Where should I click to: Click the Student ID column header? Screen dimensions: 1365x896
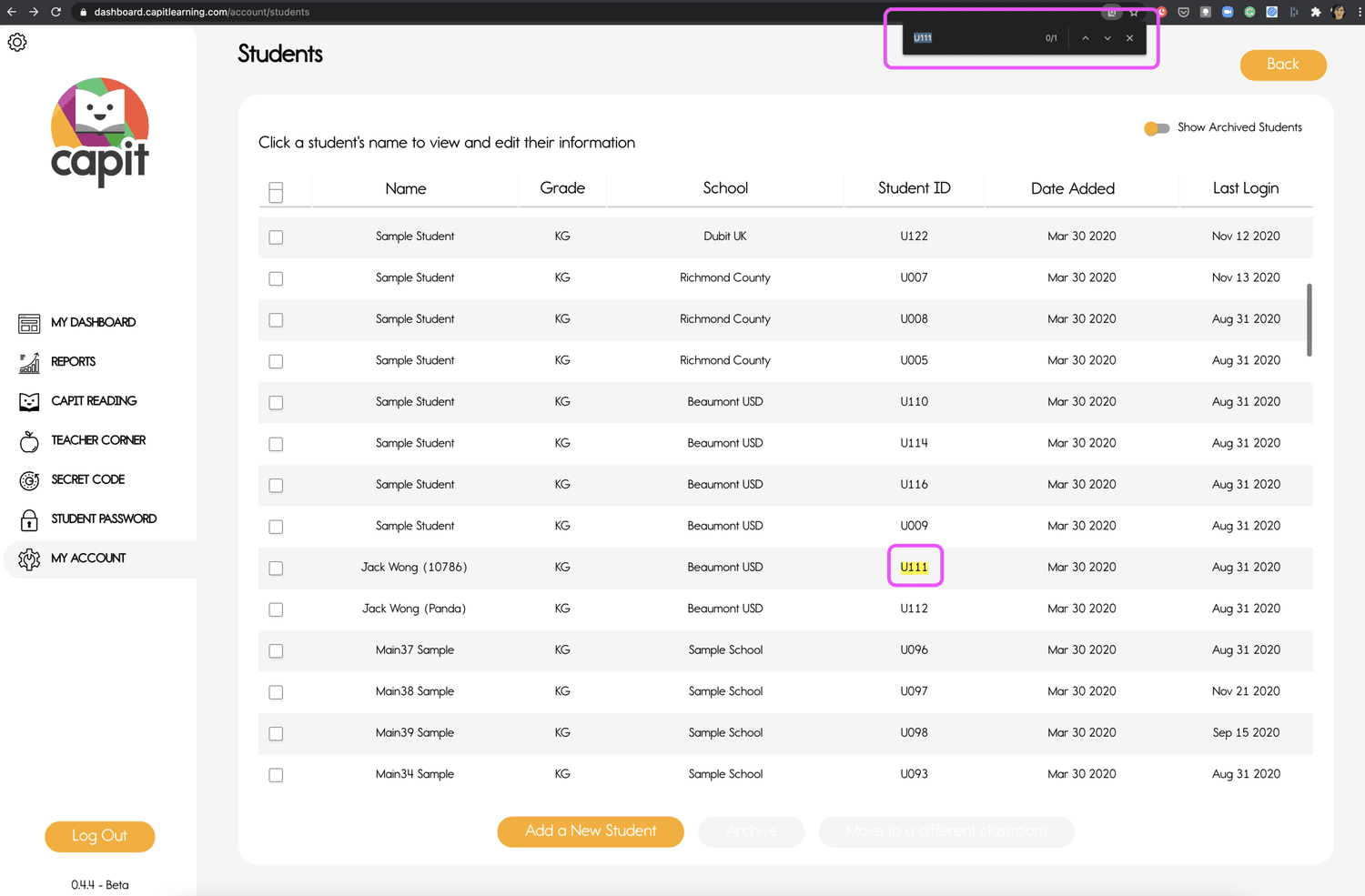(915, 188)
